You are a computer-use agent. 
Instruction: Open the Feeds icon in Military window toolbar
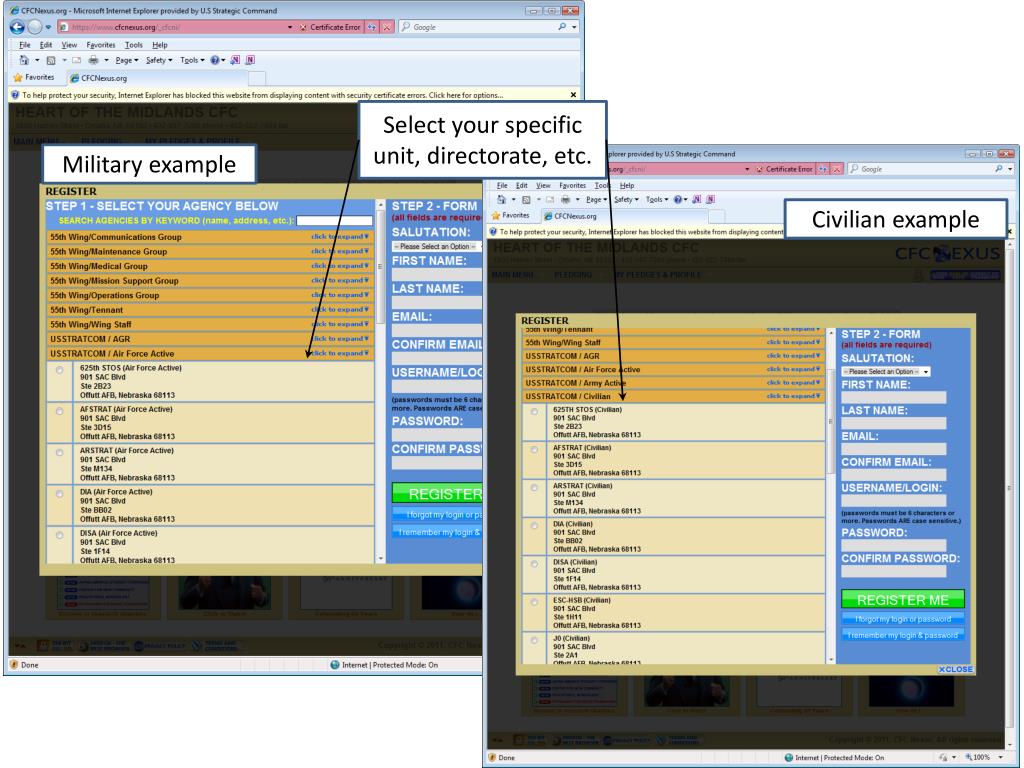51,60
